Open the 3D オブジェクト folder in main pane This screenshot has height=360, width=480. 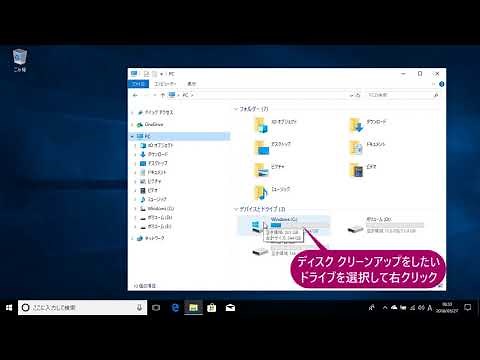click(275, 125)
